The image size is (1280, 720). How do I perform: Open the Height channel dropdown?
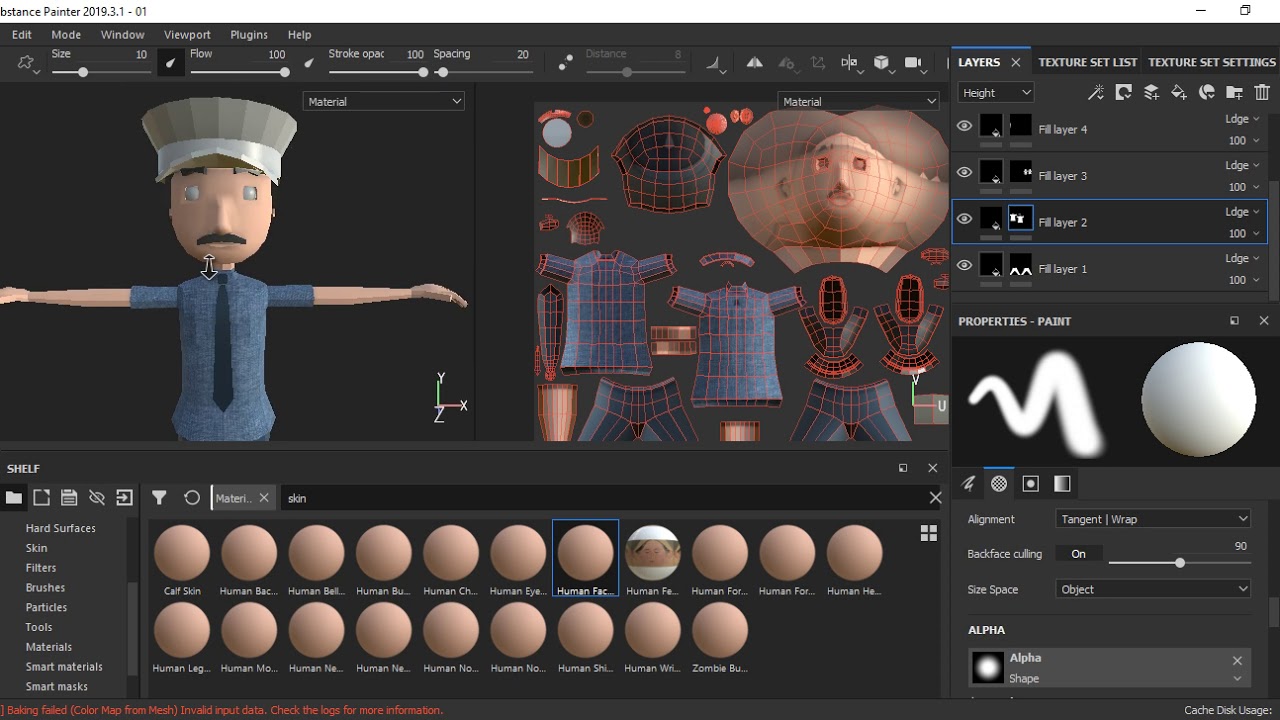tap(995, 93)
